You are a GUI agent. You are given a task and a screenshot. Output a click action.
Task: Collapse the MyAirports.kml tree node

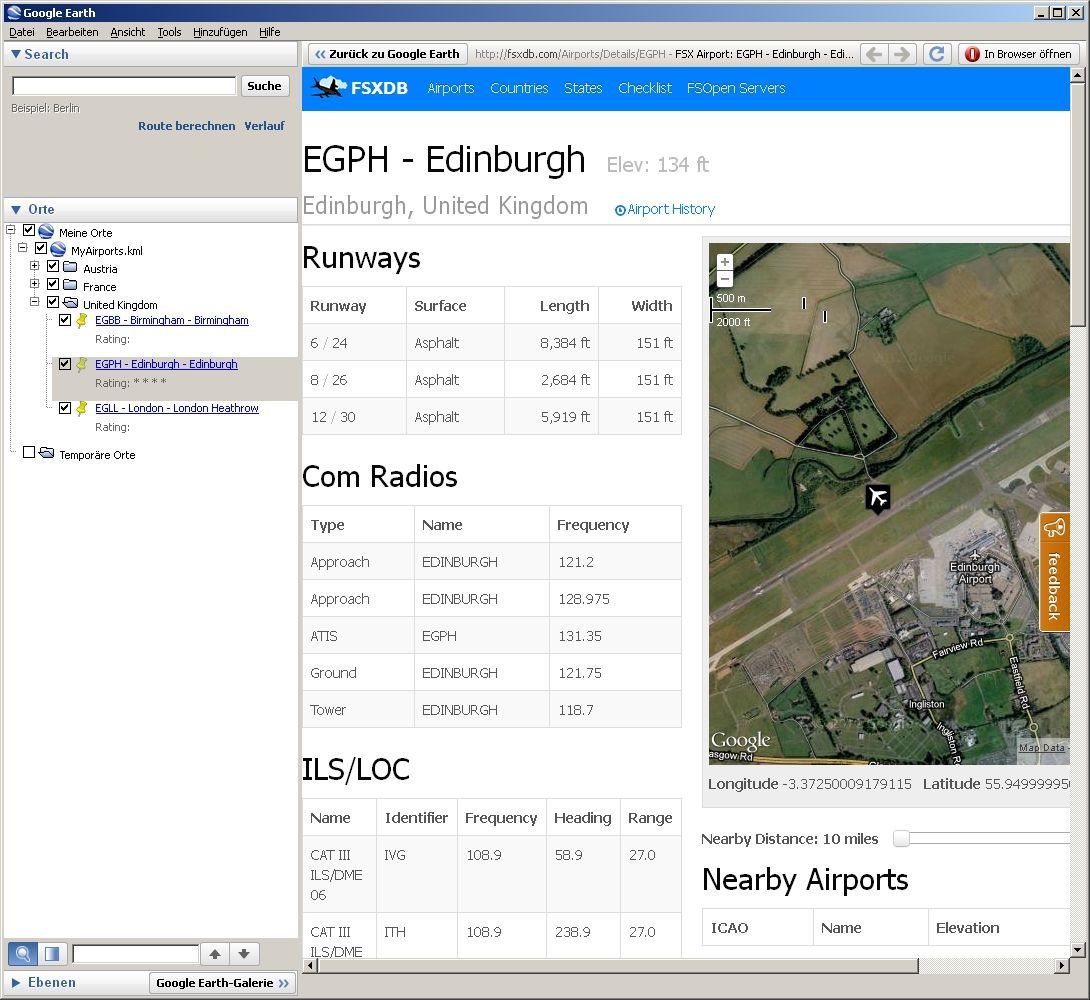click(x=22, y=247)
